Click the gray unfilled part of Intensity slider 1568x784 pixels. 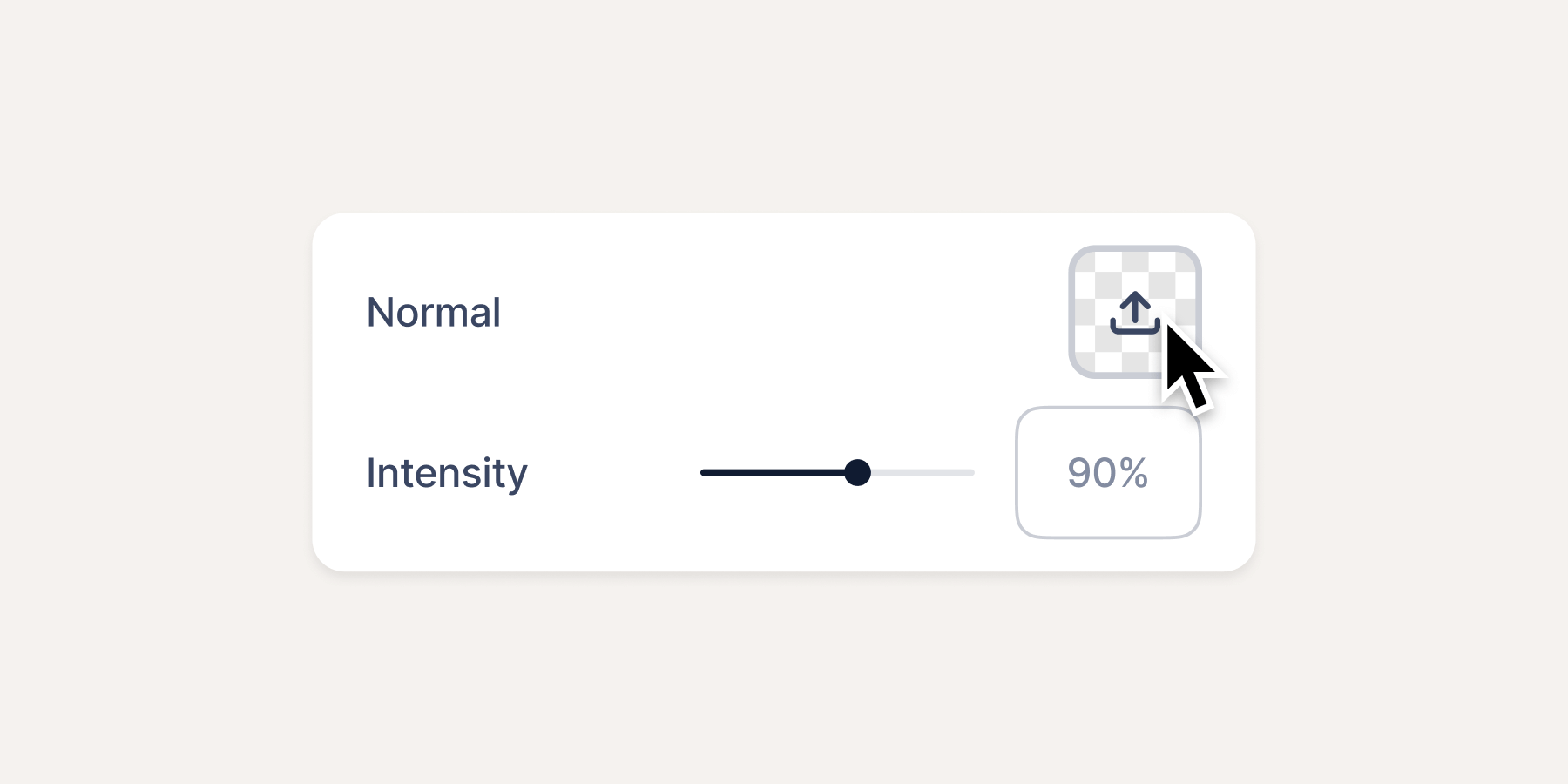tap(923, 472)
